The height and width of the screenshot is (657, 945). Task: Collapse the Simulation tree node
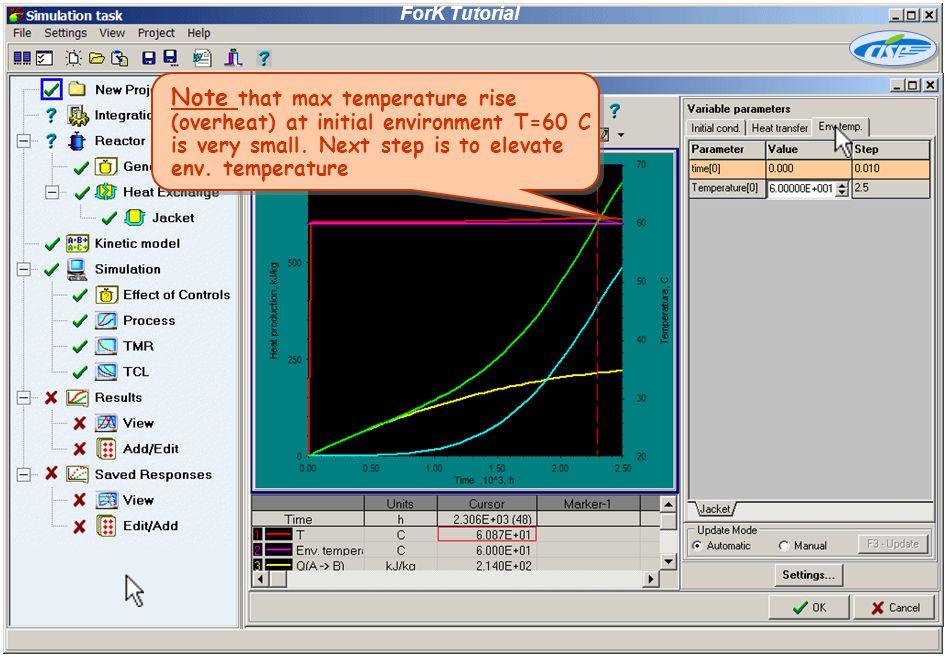coord(24,269)
